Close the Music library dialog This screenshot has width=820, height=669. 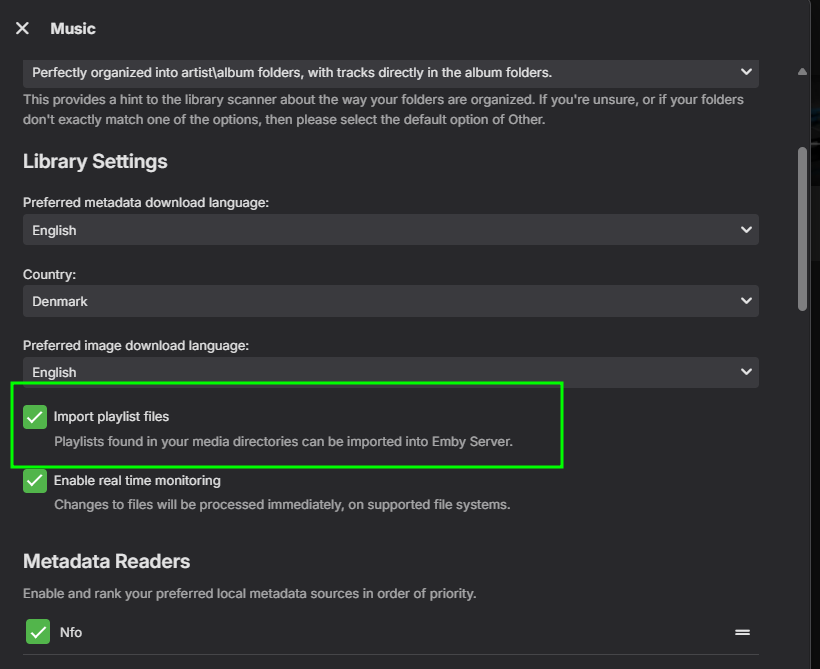22,29
